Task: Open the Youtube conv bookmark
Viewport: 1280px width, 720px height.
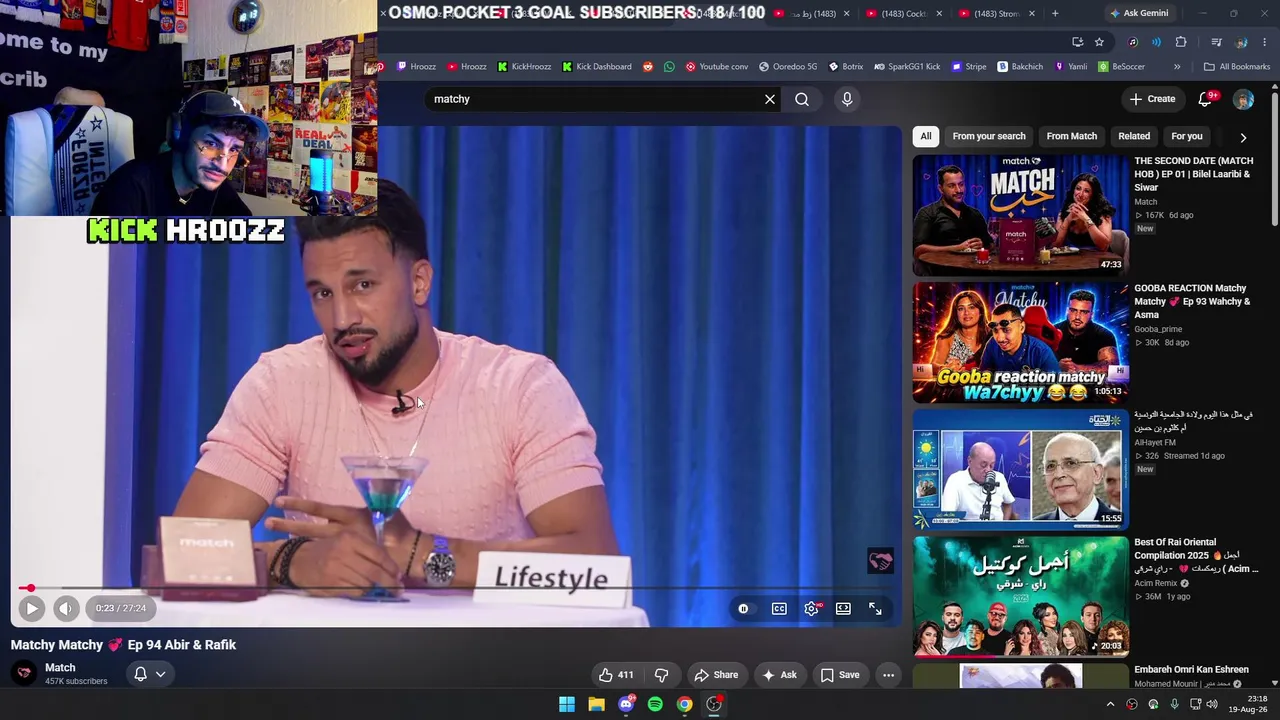Action: [717, 67]
